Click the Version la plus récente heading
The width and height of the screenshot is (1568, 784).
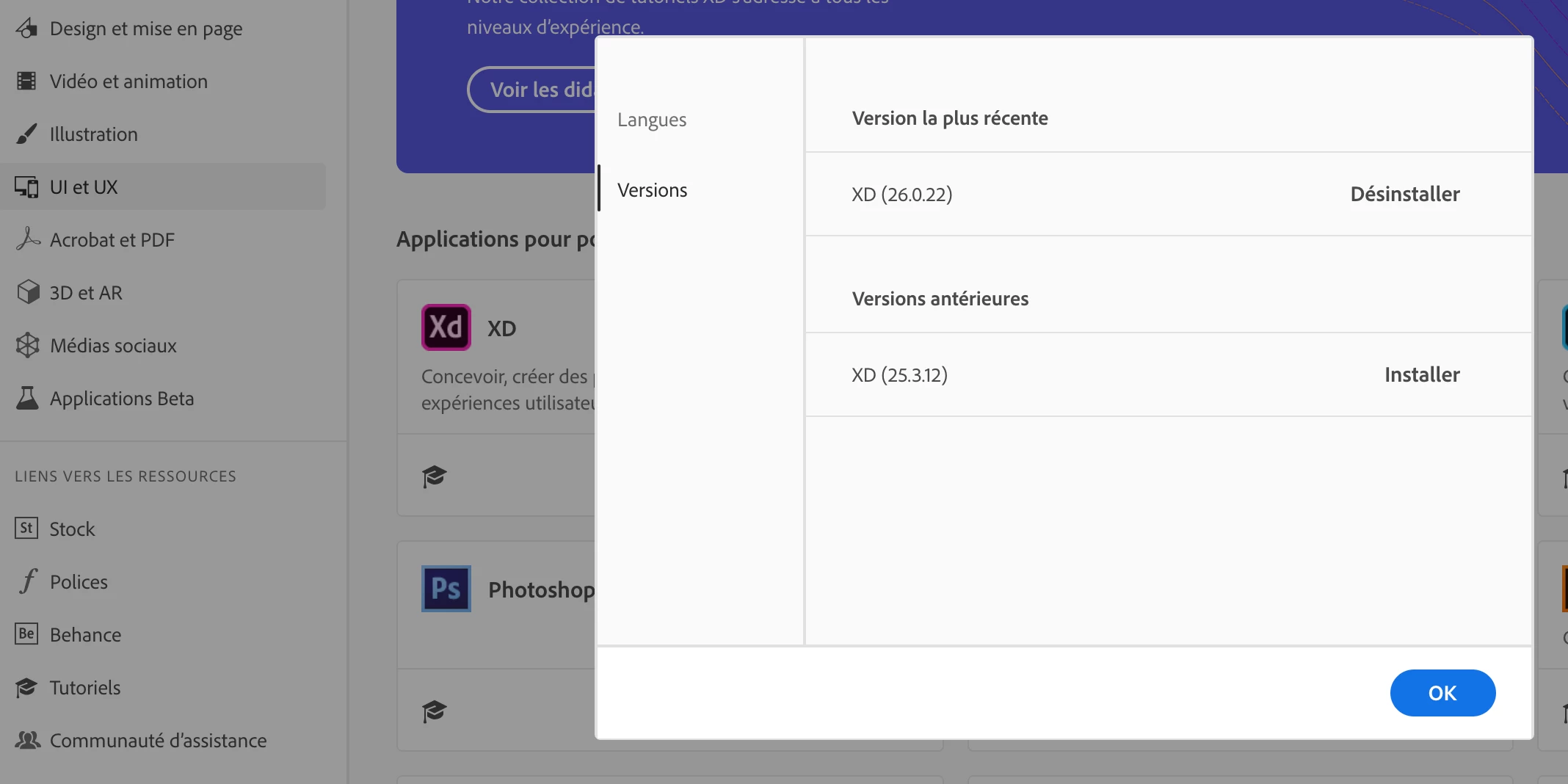coord(950,118)
